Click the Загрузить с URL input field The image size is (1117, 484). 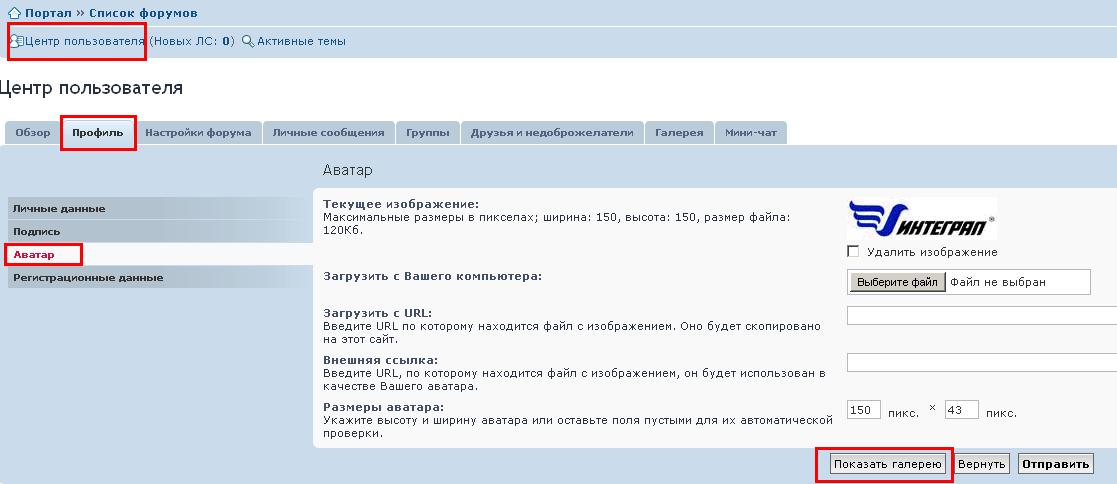coord(981,316)
